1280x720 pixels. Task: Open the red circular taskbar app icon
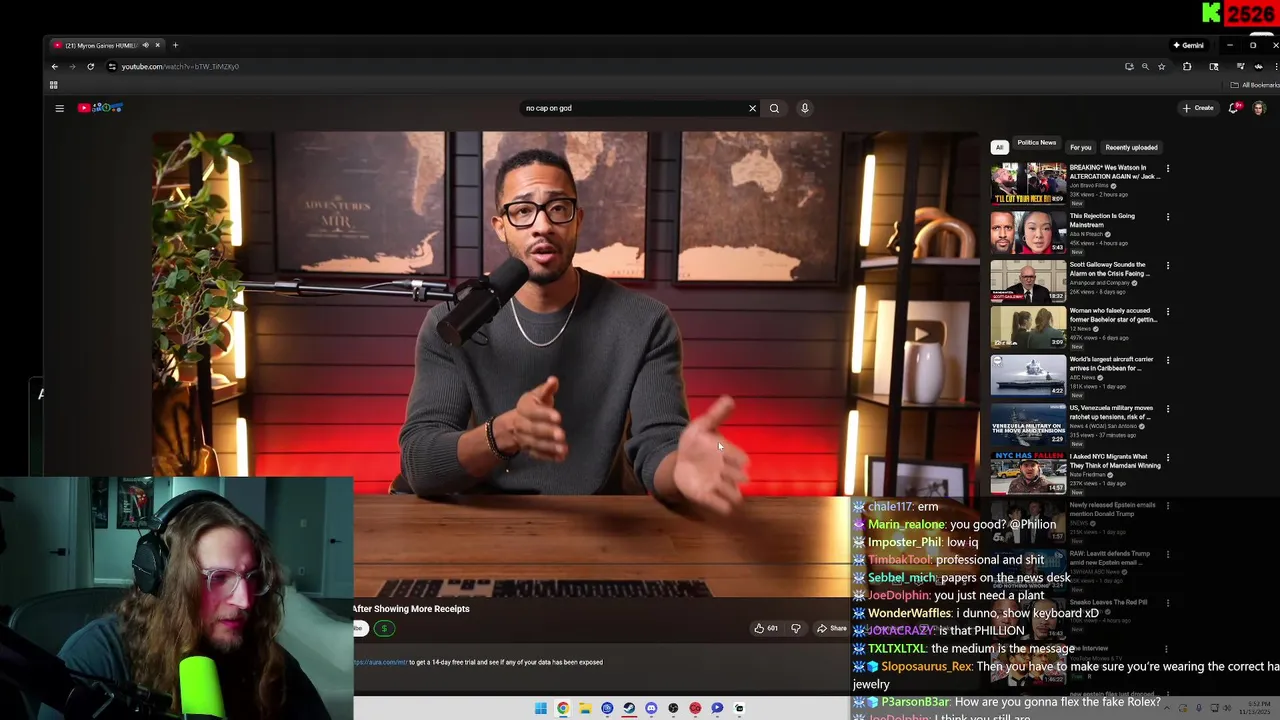[695, 708]
